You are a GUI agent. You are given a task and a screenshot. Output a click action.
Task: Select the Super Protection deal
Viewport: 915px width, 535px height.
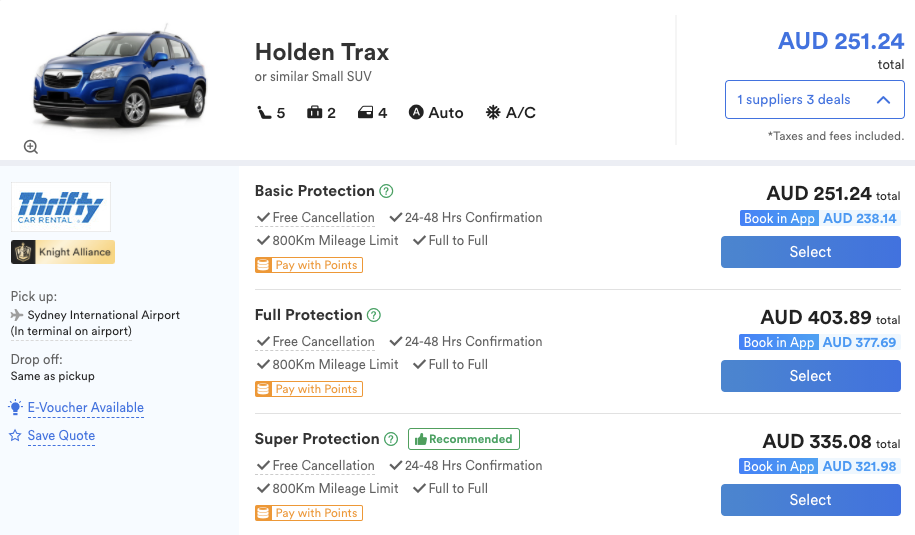pyautogui.click(x=810, y=500)
